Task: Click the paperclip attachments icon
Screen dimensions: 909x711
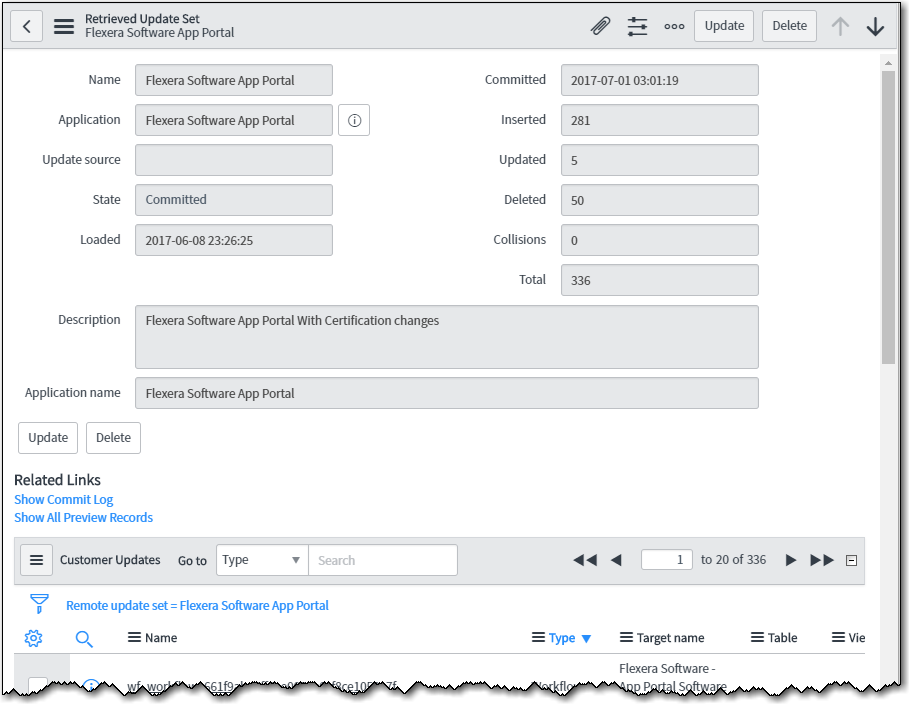Action: [x=600, y=26]
